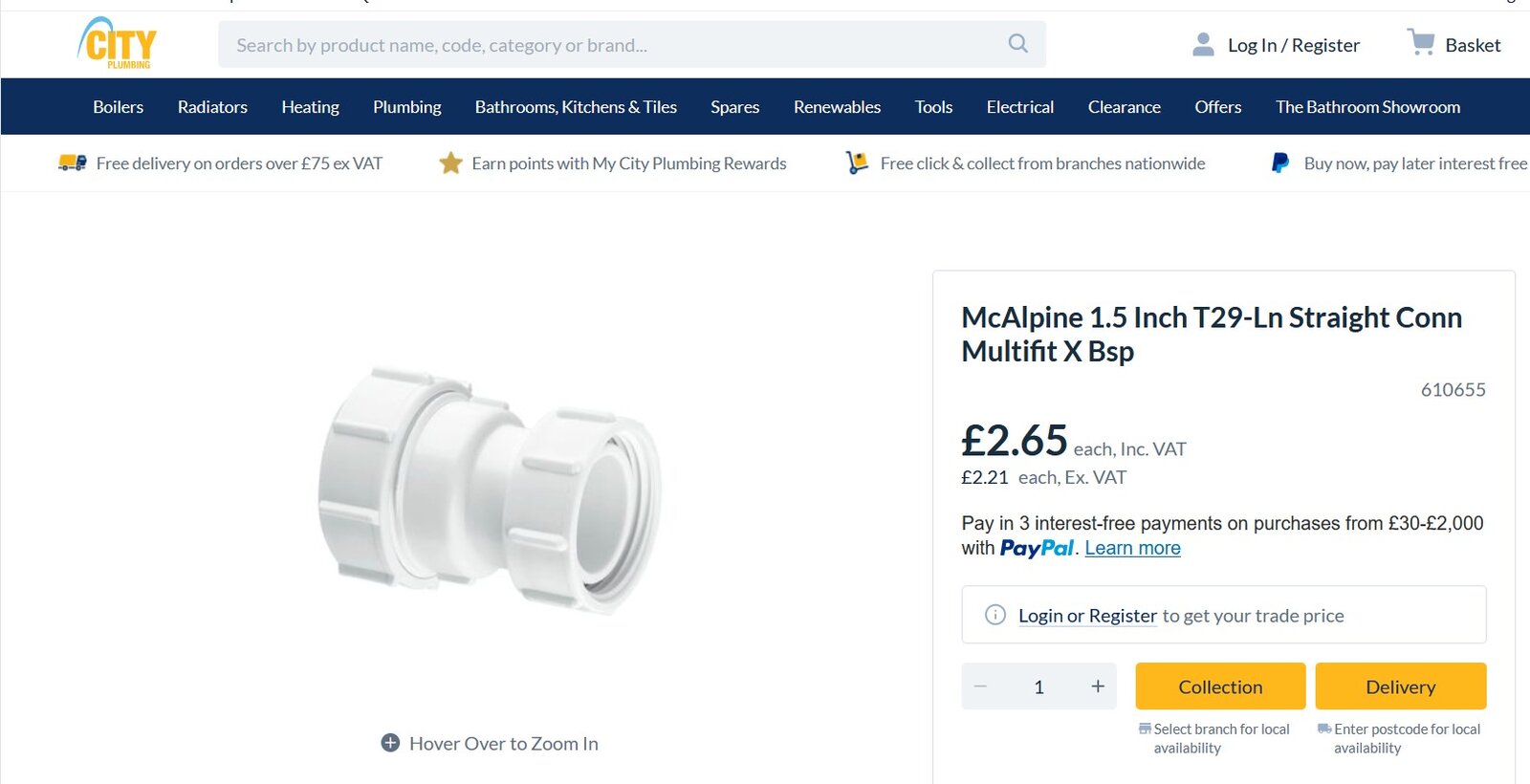The height and width of the screenshot is (784, 1530).
Task: Open the Bathrooms, Kitchens & Tiles menu
Action: (x=576, y=107)
